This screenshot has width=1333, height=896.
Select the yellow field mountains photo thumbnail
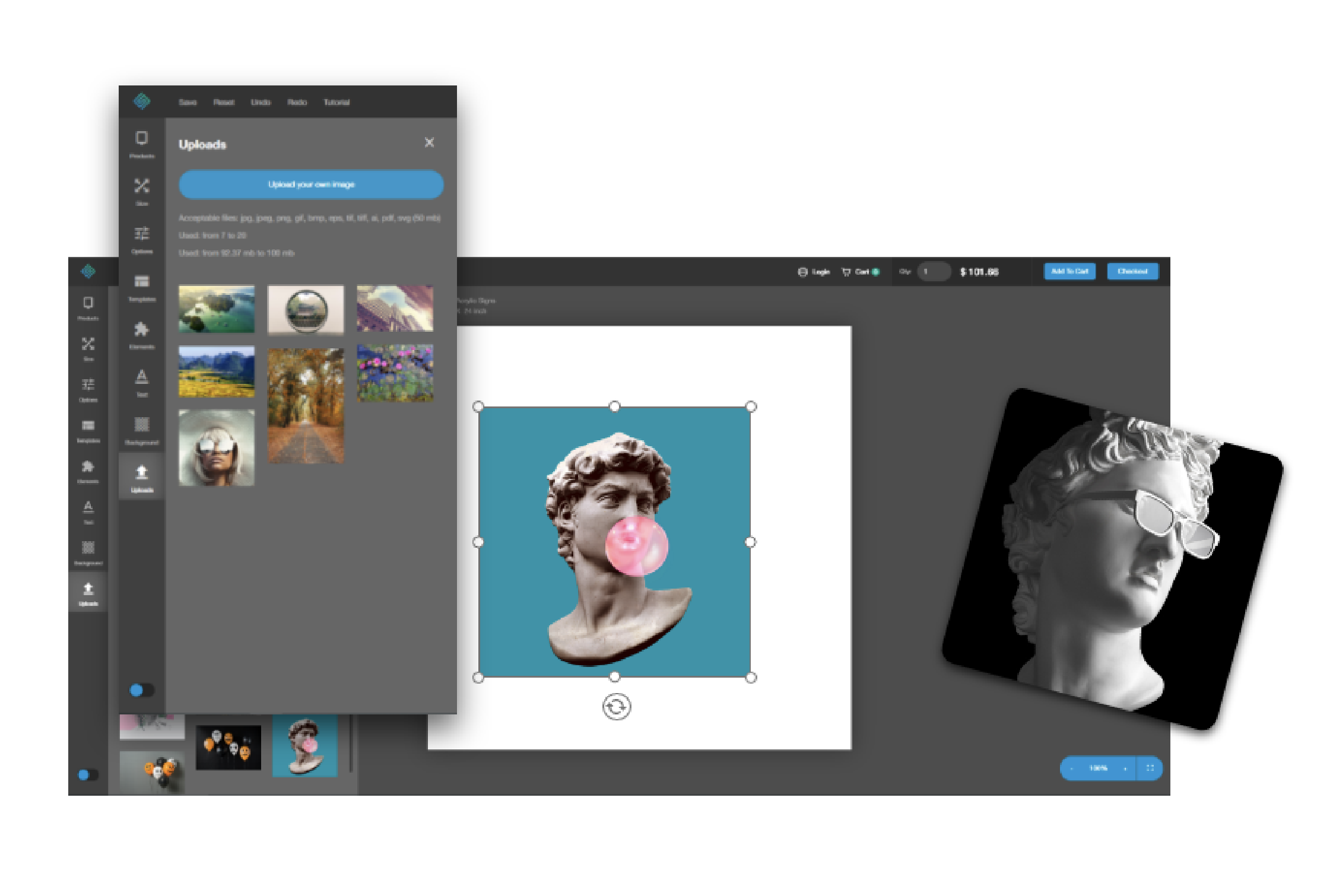[x=217, y=371]
